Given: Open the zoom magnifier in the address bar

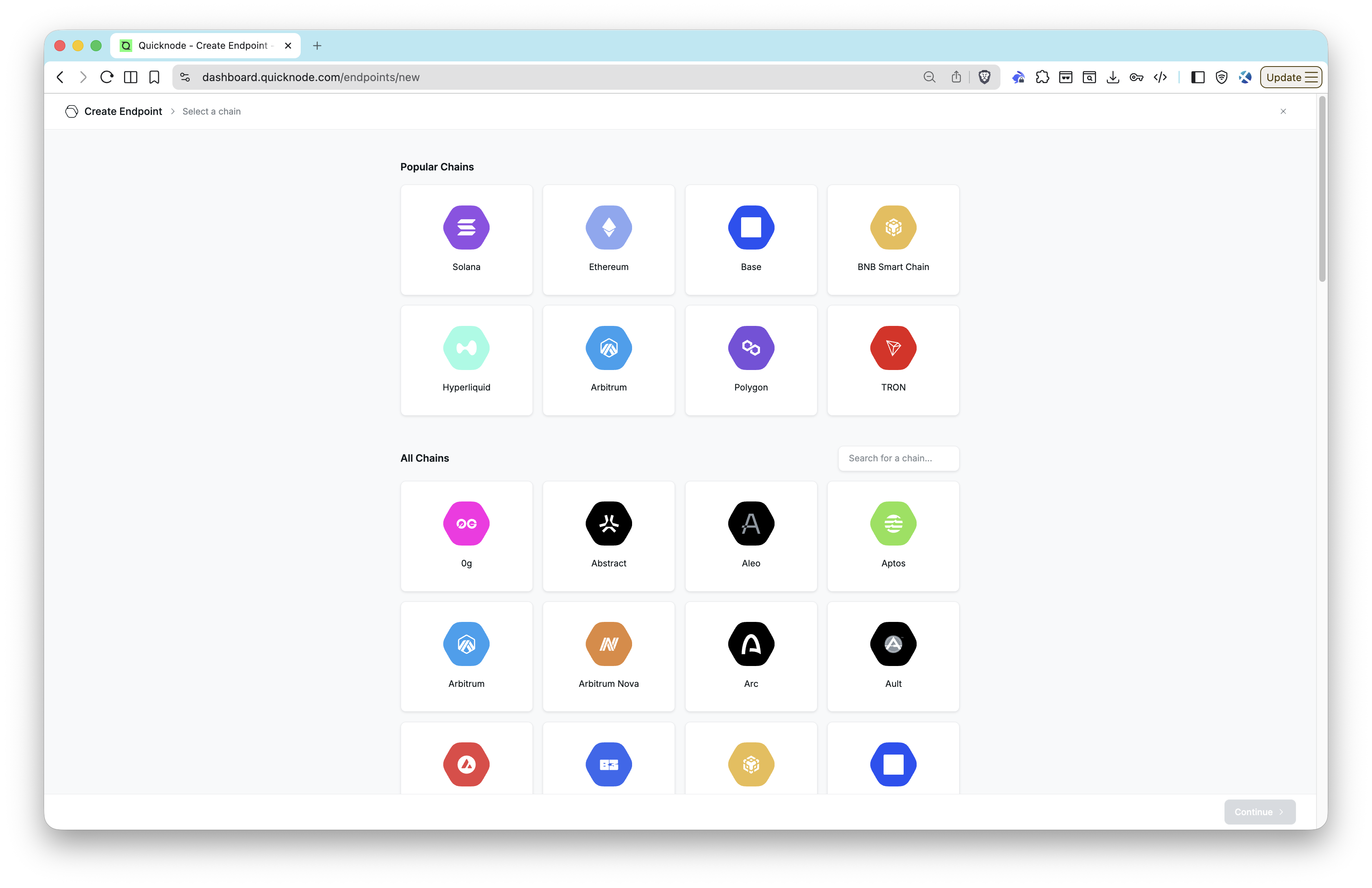Looking at the screenshot, I should coord(929,77).
